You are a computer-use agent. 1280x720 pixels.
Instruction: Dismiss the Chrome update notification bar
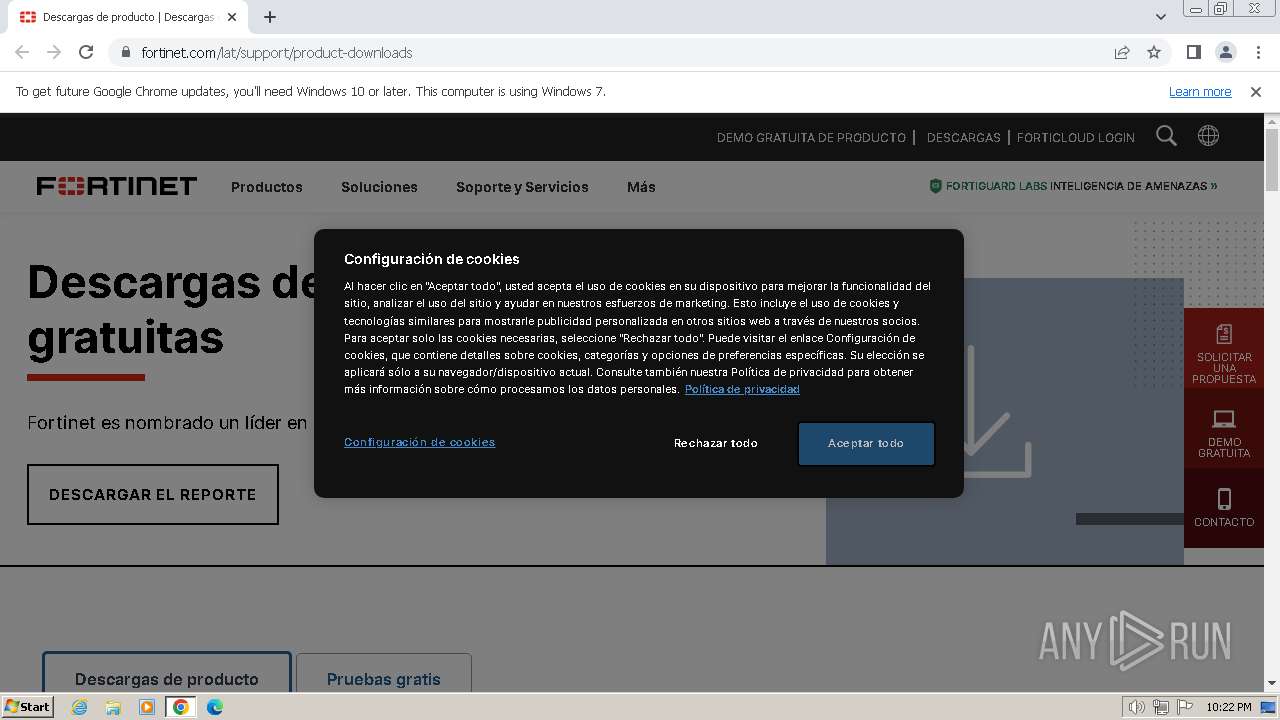1256,91
